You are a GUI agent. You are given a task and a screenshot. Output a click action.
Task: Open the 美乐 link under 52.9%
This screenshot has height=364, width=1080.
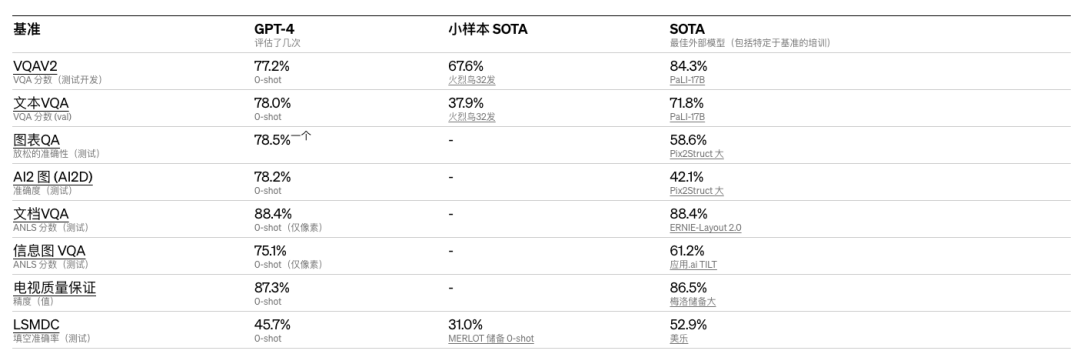pos(678,338)
